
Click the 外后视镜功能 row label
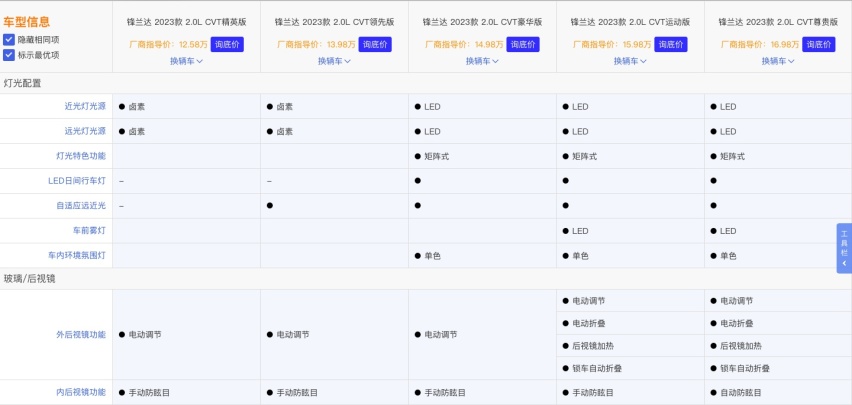[x=81, y=335]
